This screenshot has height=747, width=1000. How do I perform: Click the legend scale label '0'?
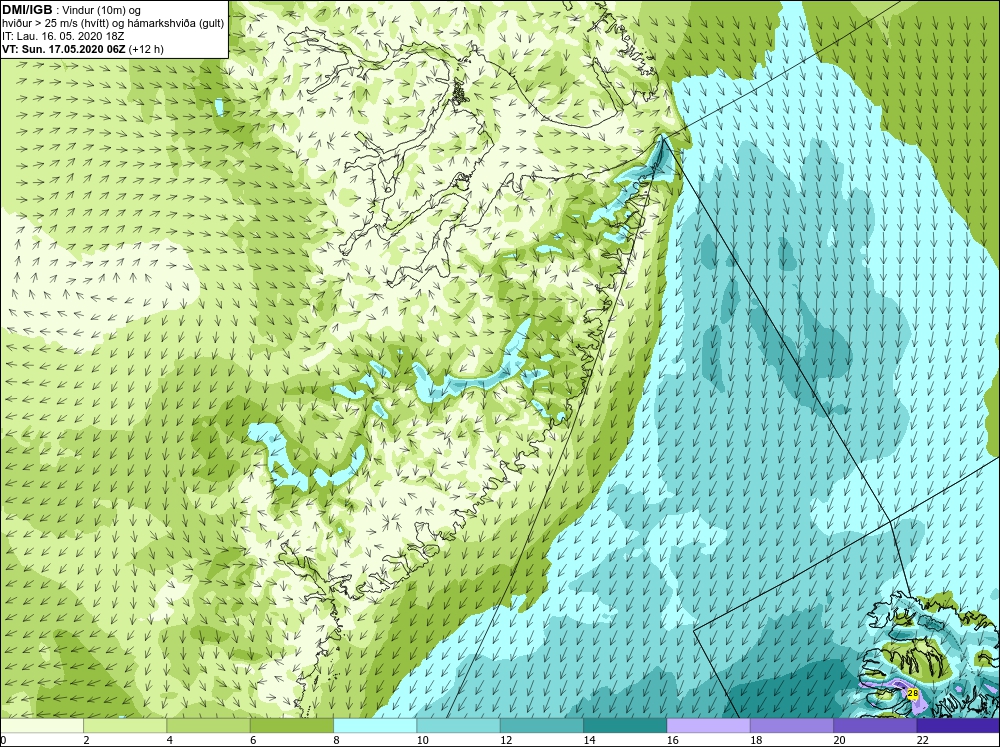pyautogui.click(x=3, y=740)
